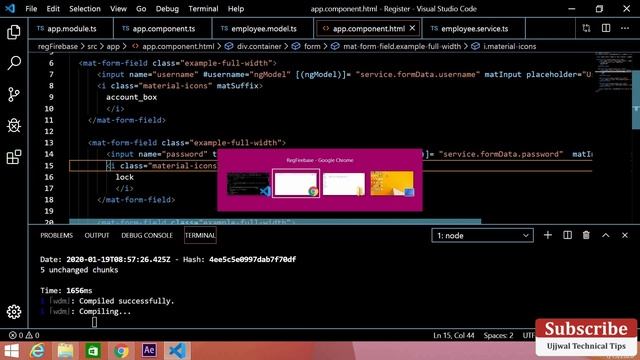This screenshot has height=360, width=640.
Task: Kill terminal with trash icon
Action: tap(586, 235)
